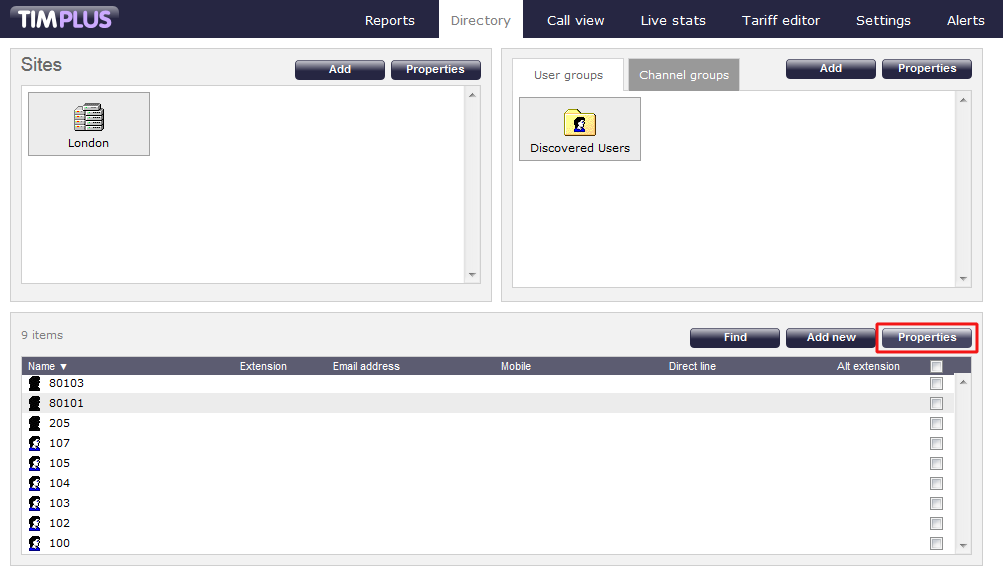1003x582 pixels.
Task: Open the Discovered Users folder icon
Action: [580, 124]
